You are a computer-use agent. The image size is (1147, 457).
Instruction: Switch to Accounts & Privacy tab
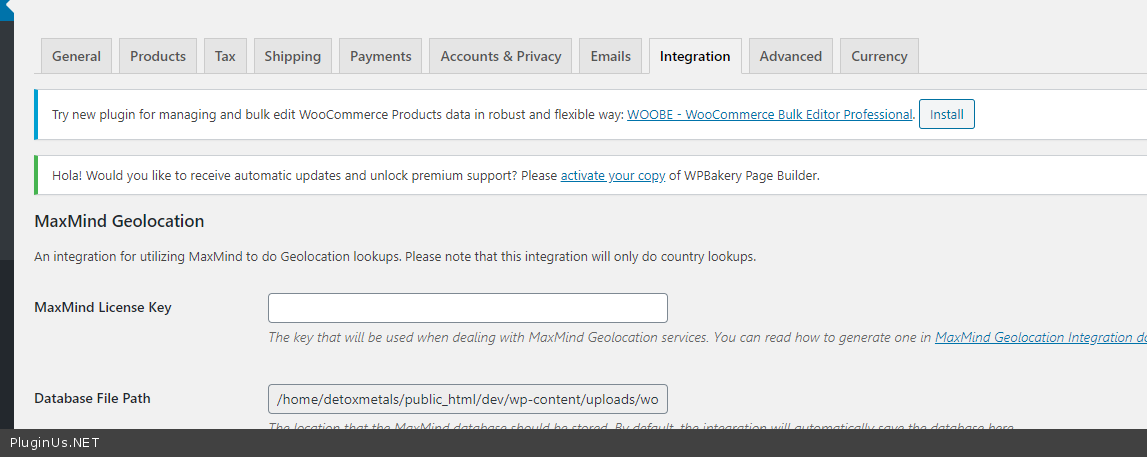501,56
